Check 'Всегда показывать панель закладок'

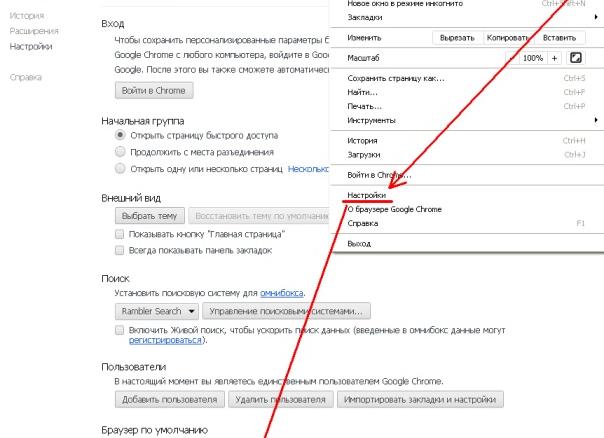pos(119,250)
